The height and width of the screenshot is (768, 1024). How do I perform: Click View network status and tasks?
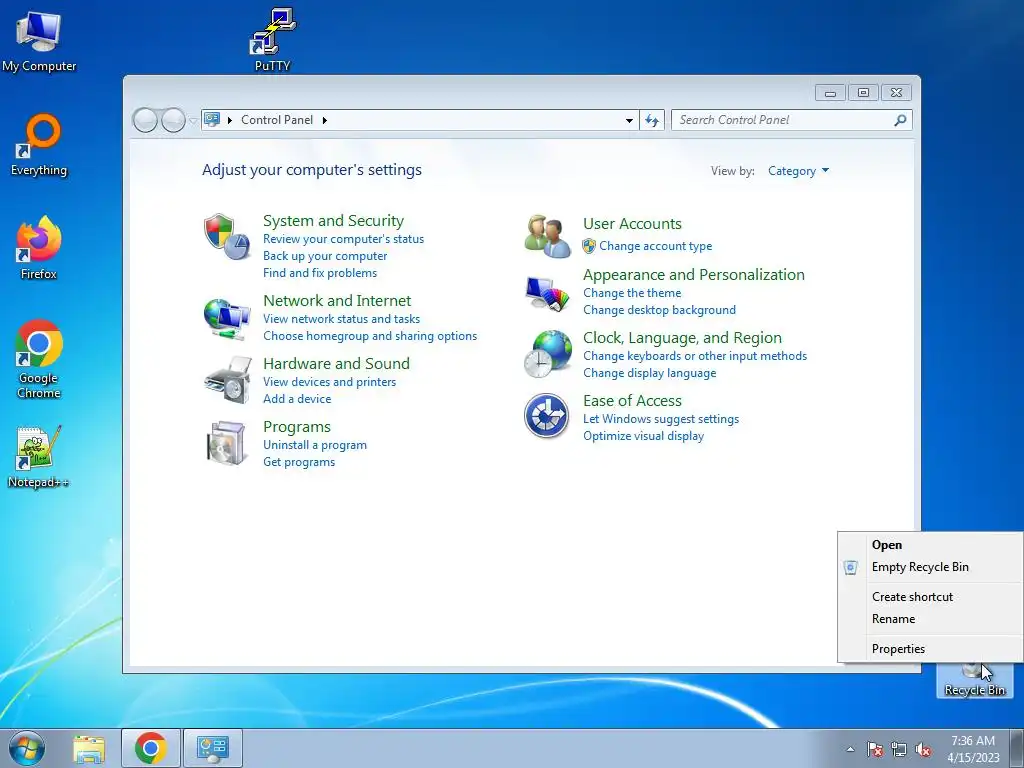pyautogui.click(x=342, y=319)
